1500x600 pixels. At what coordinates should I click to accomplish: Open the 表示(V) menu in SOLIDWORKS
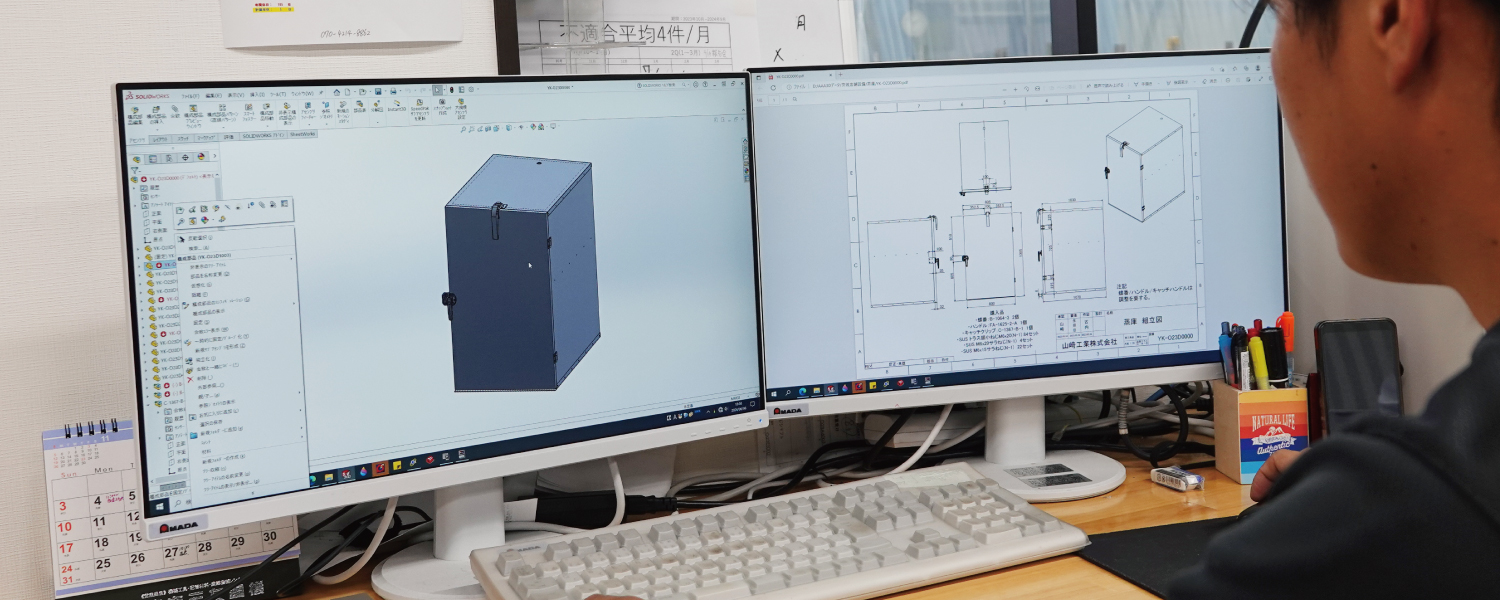click(x=236, y=96)
